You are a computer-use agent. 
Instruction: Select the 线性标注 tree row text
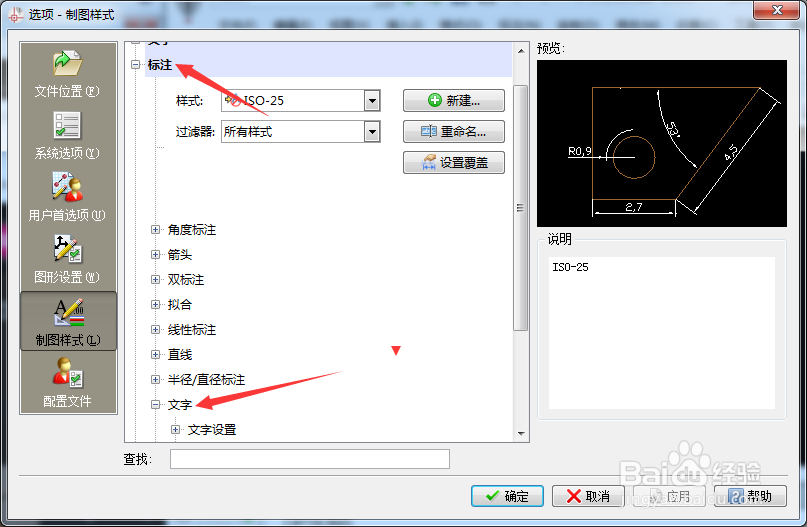192,329
